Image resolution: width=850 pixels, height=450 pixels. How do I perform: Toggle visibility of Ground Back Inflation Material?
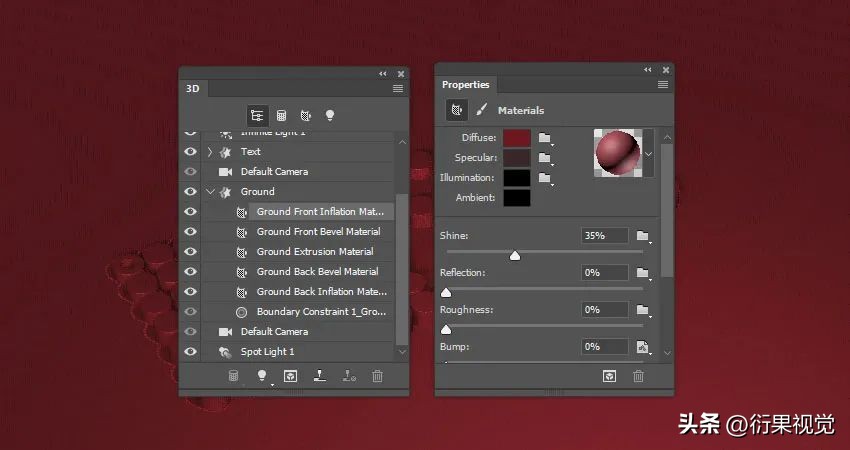click(x=190, y=292)
